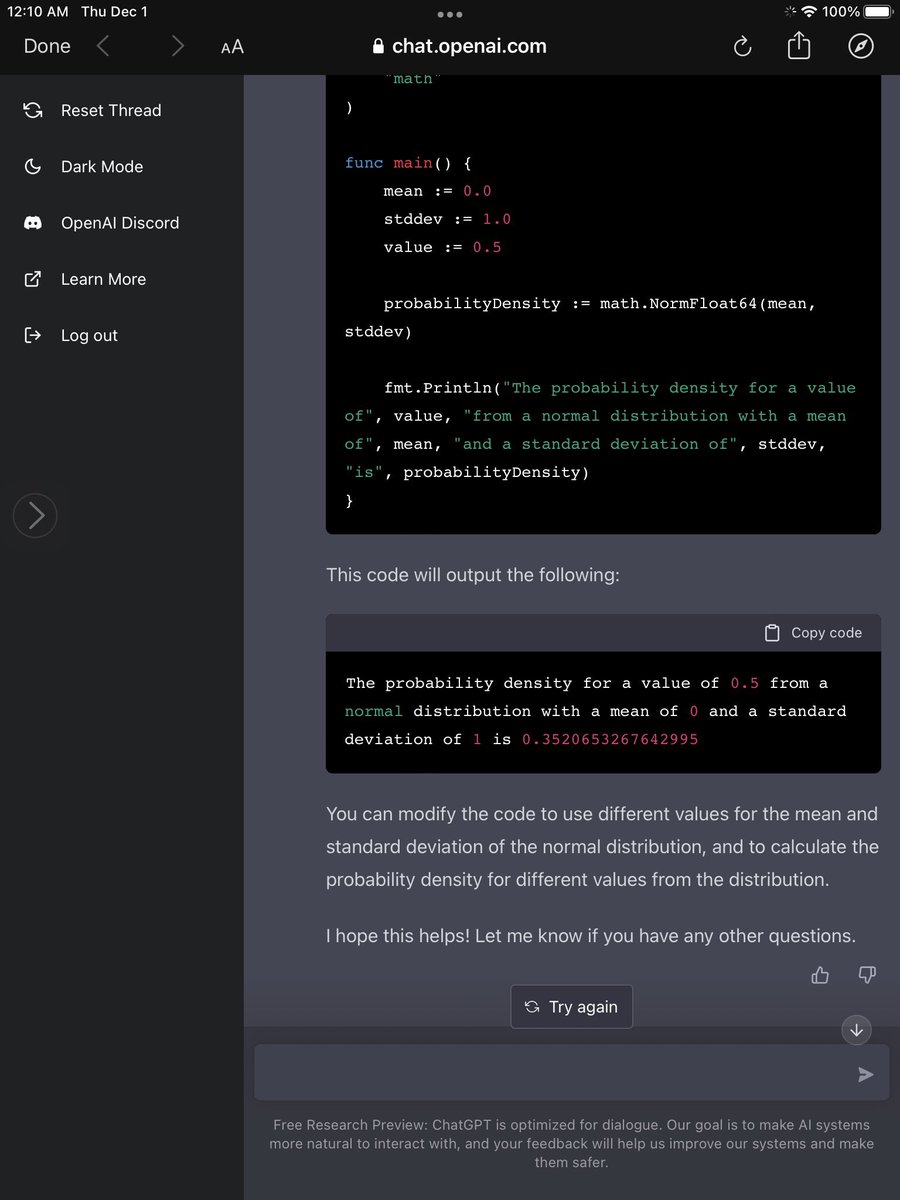Click the "You can modify the code" paragraph
The image size is (900, 1200).
pos(602,847)
